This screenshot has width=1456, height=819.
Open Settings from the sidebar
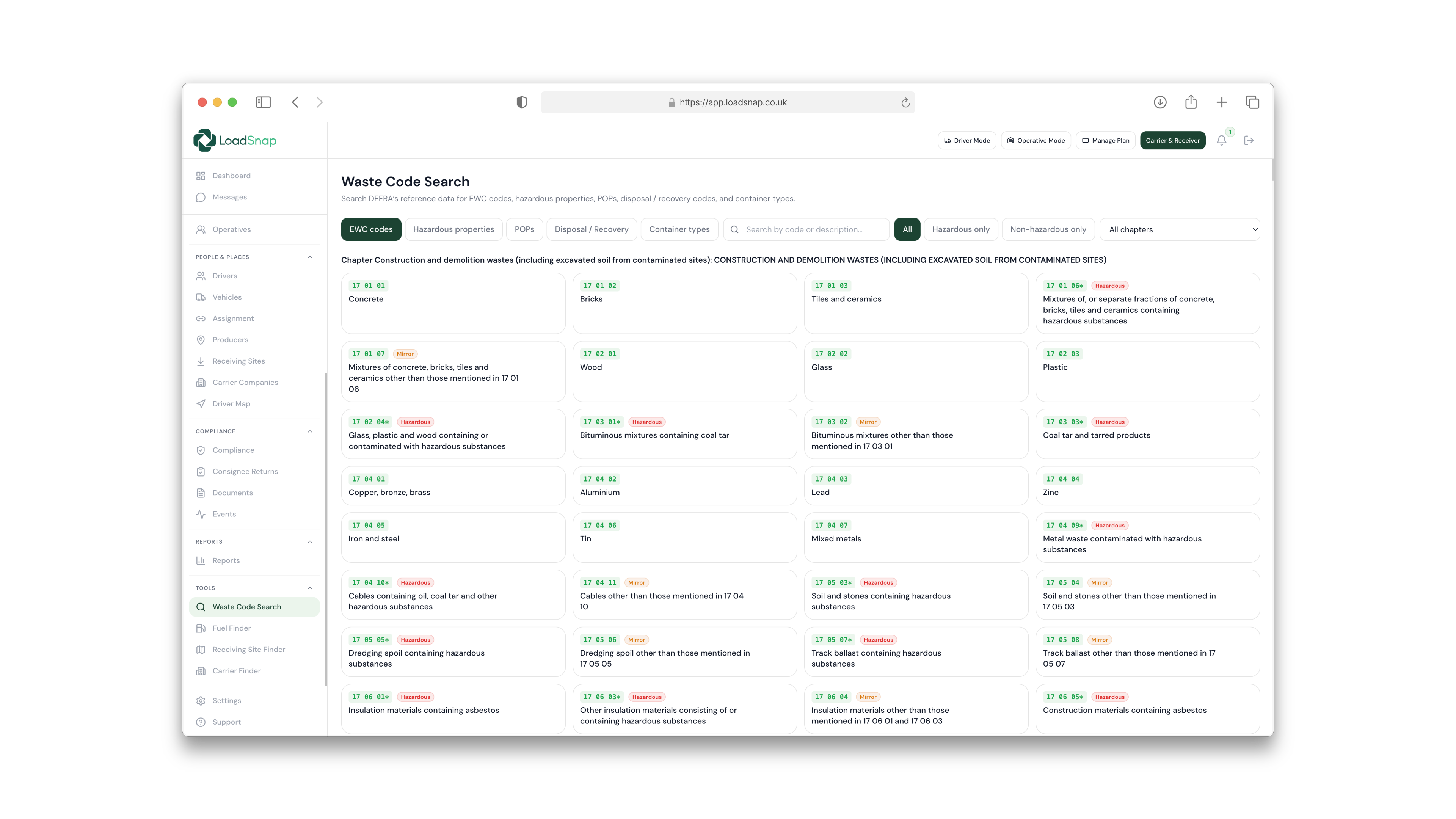[254, 701]
